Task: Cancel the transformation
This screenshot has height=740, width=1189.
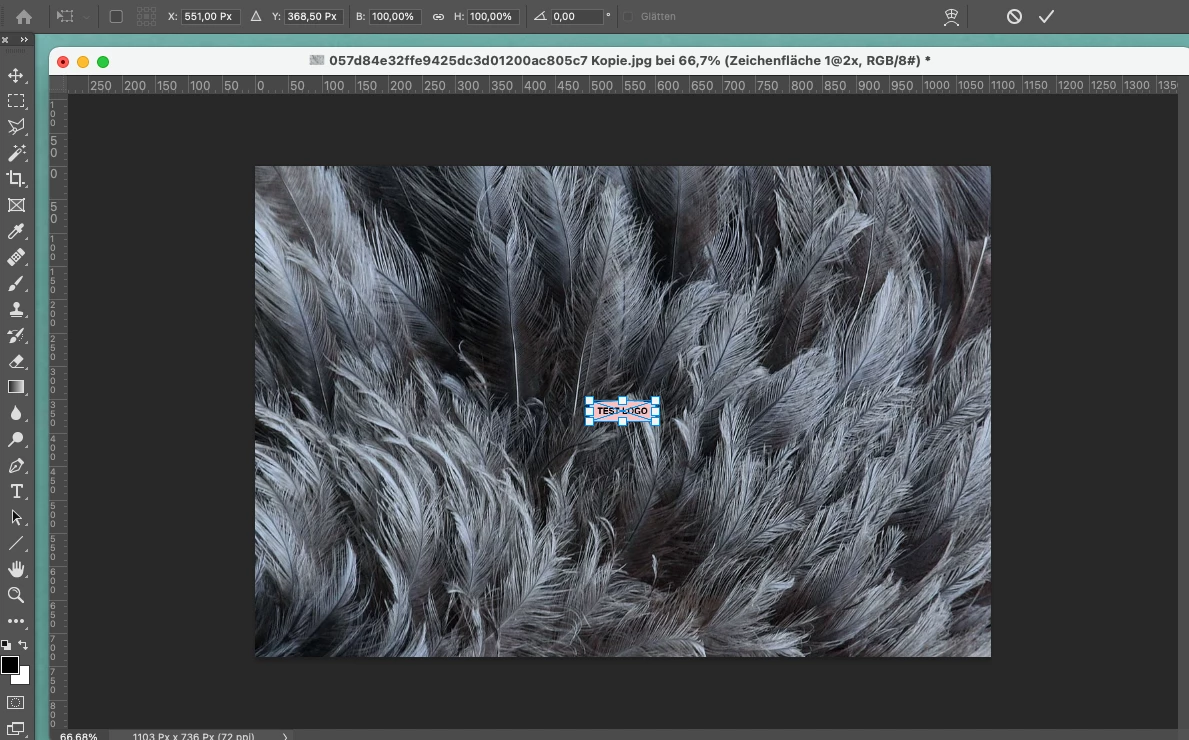Action: [x=1014, y=17]
